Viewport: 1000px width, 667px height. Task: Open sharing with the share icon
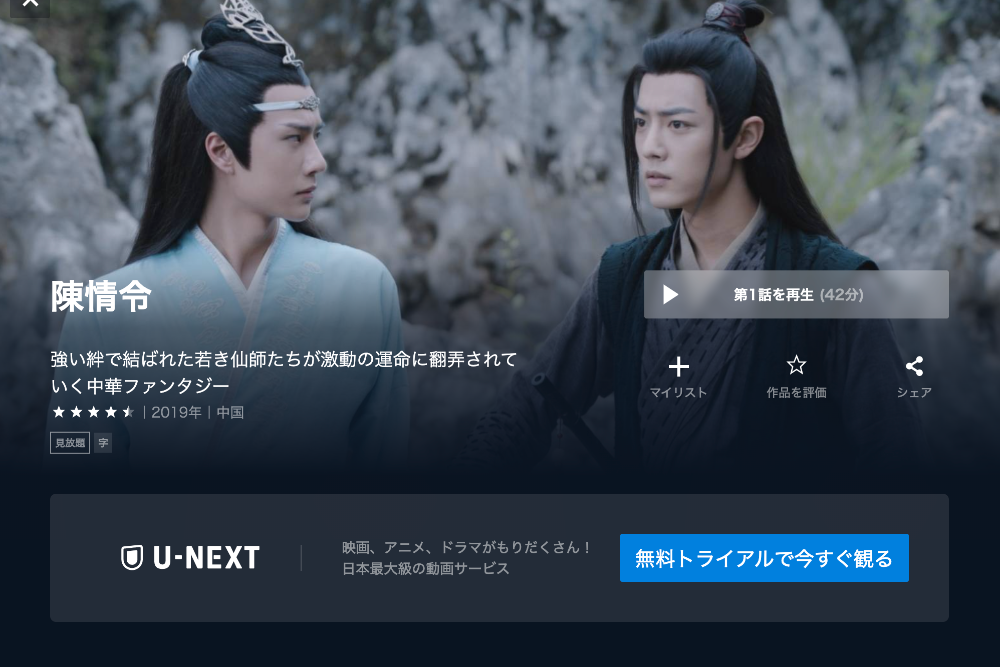pyautogui.click(x=914, y=366)
